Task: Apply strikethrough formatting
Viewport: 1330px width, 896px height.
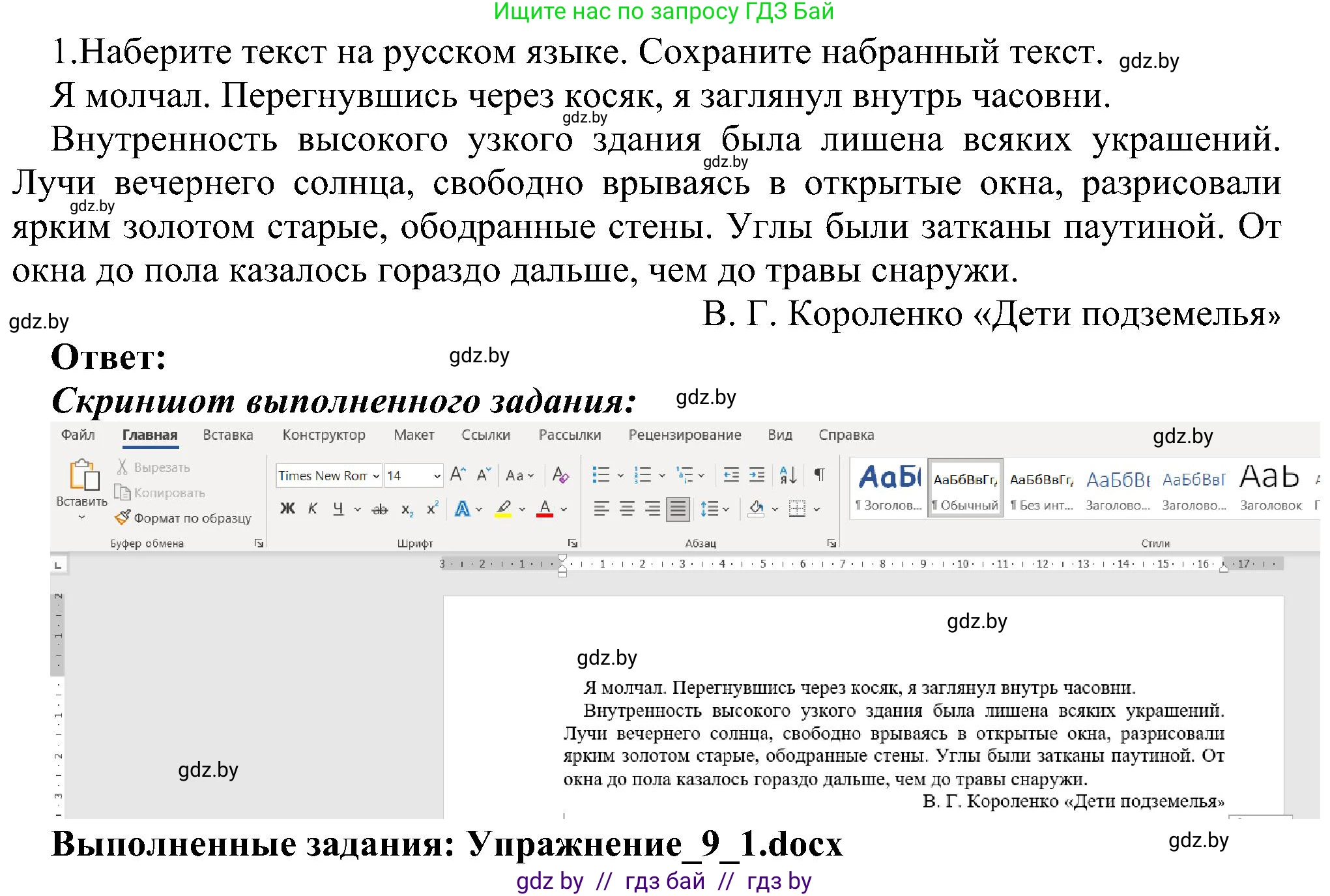Action: coord(379,509)
